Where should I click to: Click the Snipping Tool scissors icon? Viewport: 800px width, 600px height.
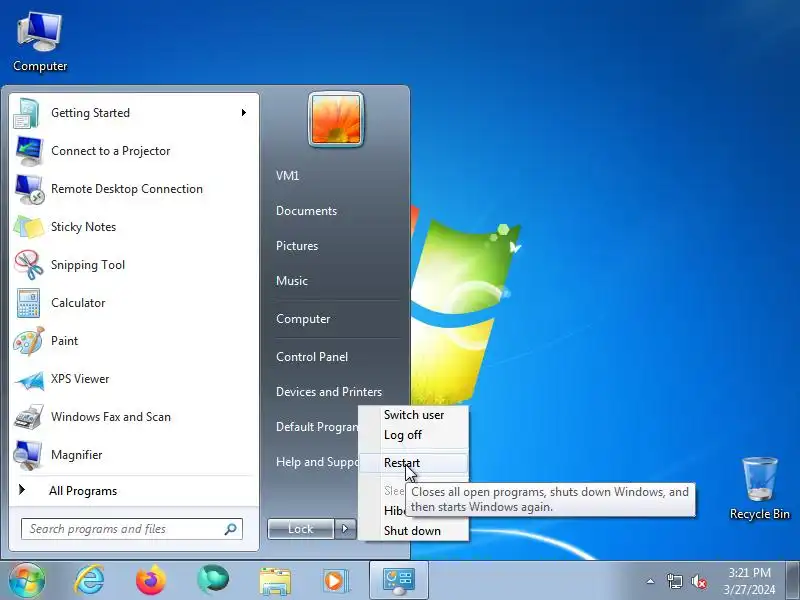pyautogui.click(x=29, y=265)
